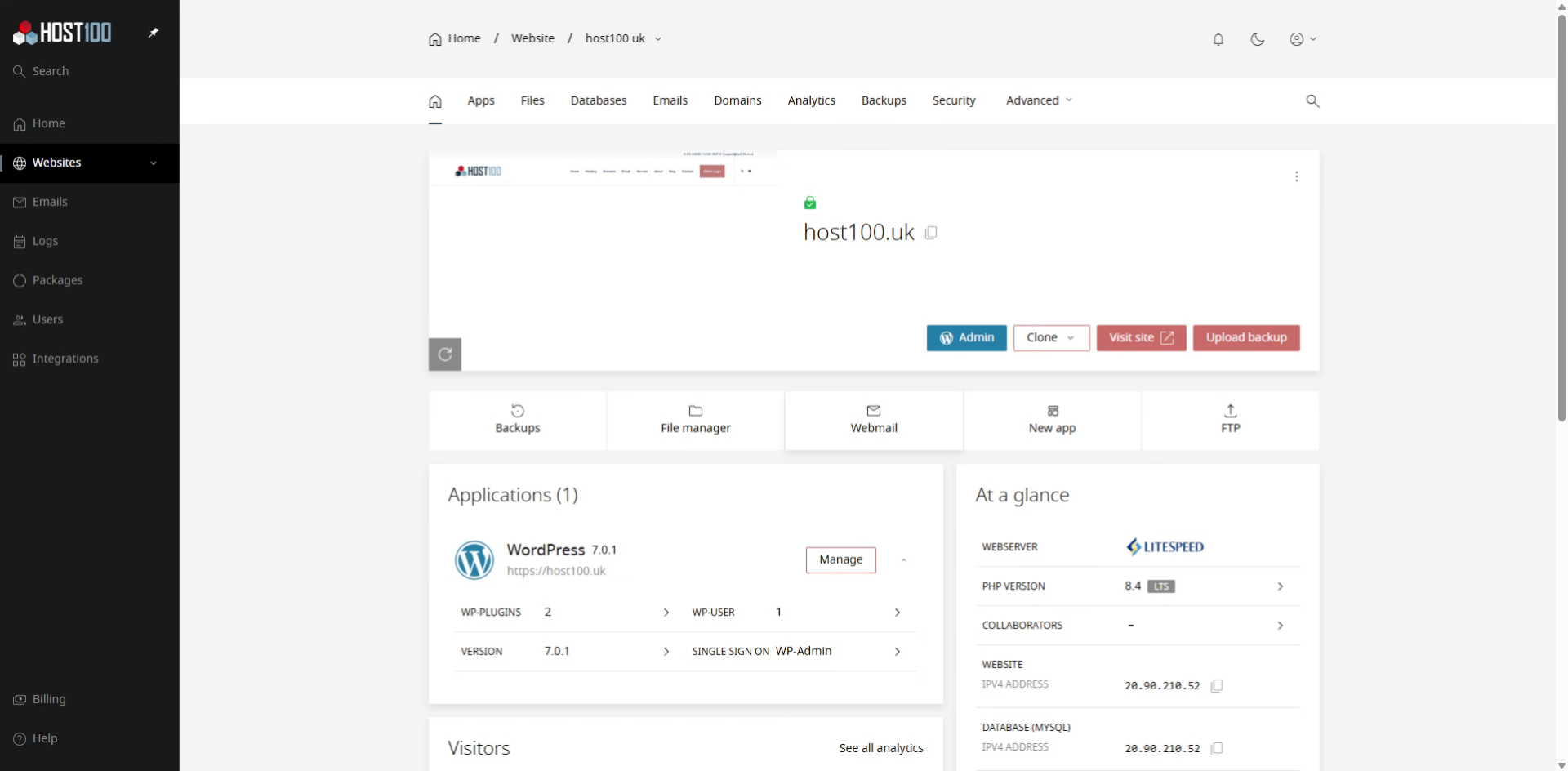Image resolution: width=1568 pixels, height=771 pixels.
Task: Click the HOST100 logo in sidebar
Action: (62, 33)
